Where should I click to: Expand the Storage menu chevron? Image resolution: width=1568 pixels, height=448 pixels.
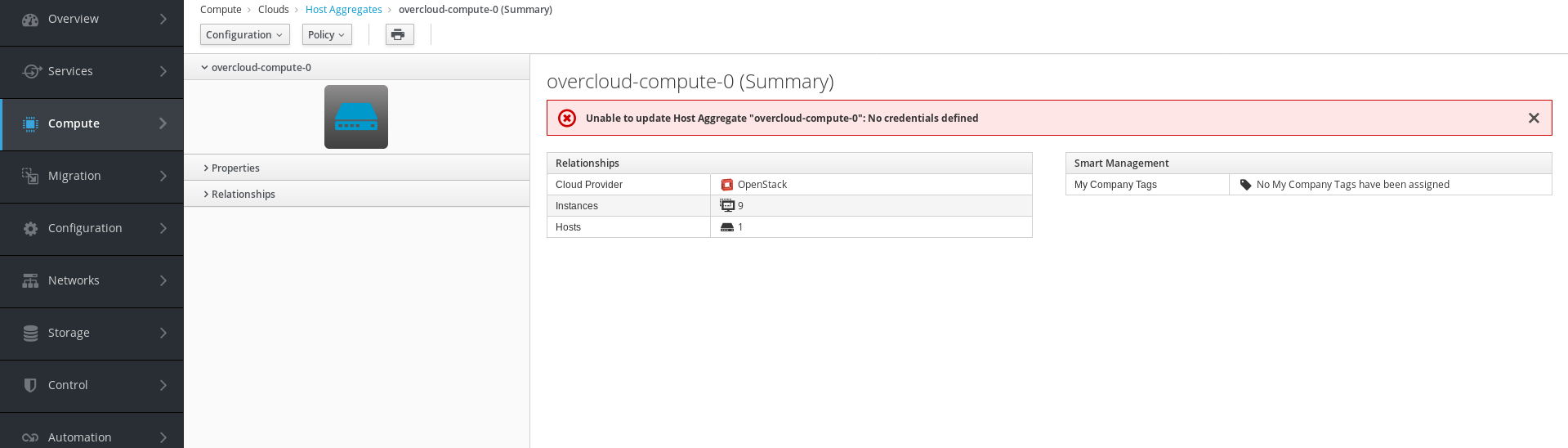pyautogui.click(x=163, y=333)
